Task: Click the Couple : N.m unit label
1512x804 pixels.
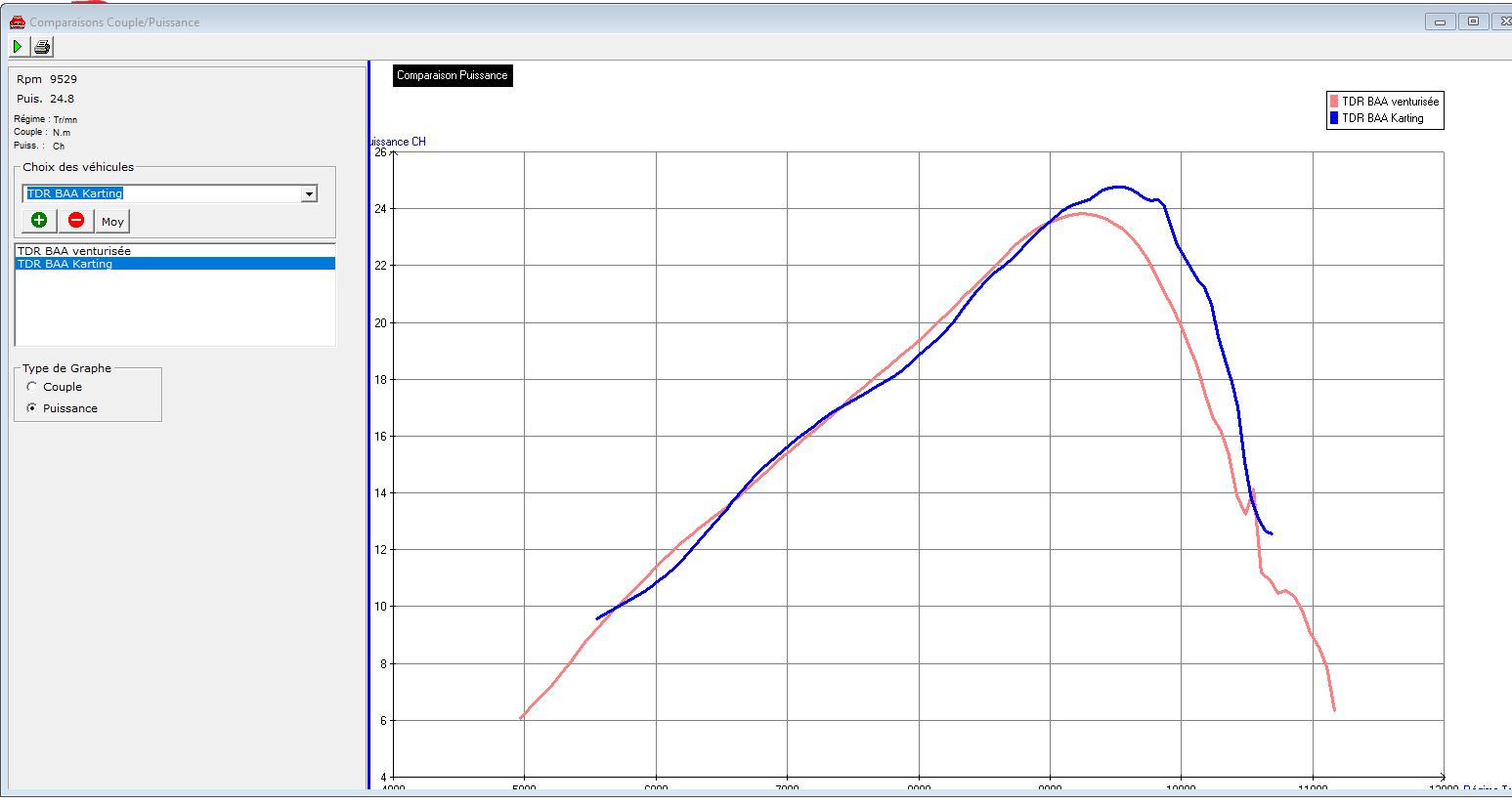Action: point(42,132)
